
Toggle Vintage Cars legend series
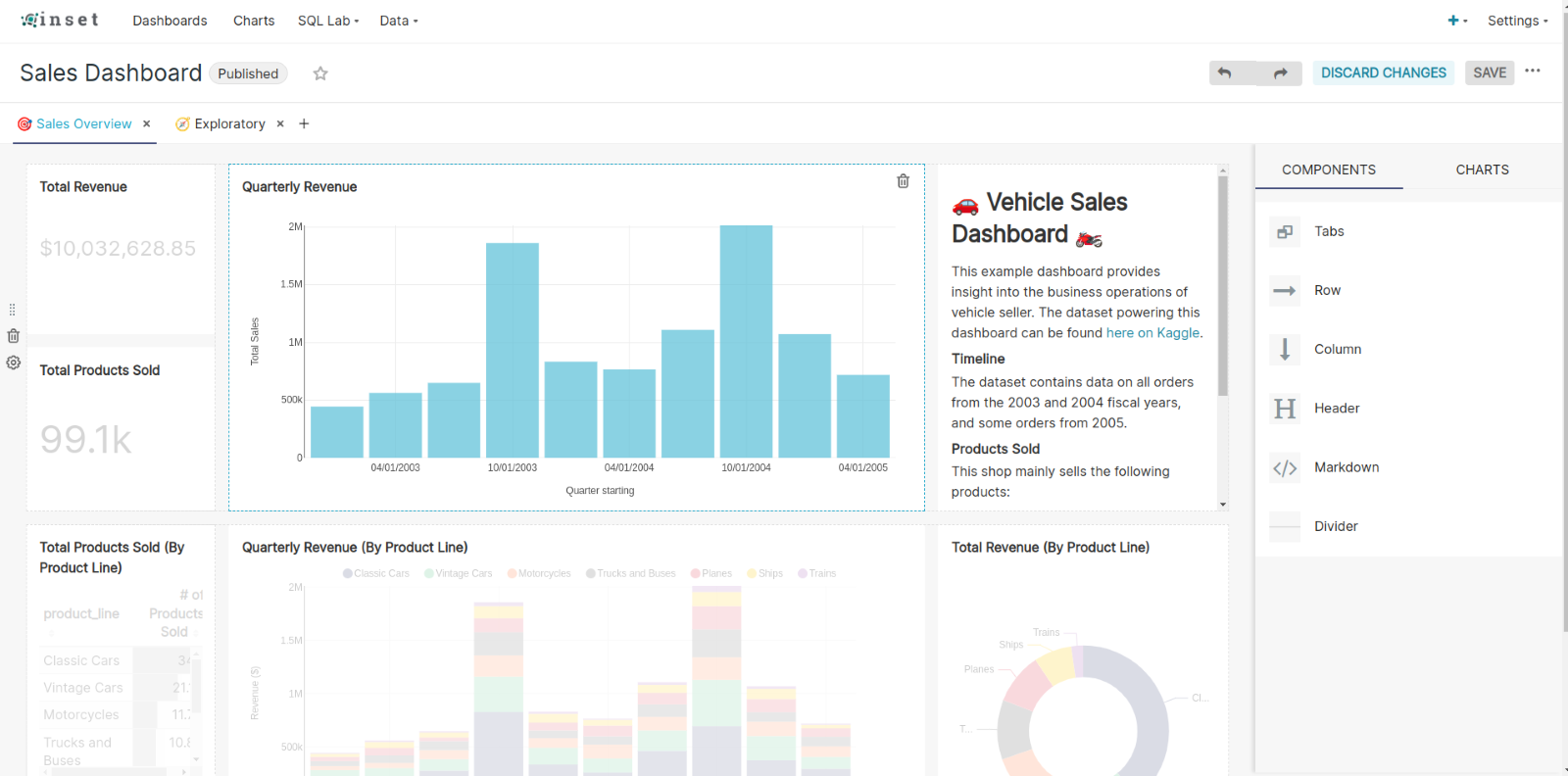(459, 573)
